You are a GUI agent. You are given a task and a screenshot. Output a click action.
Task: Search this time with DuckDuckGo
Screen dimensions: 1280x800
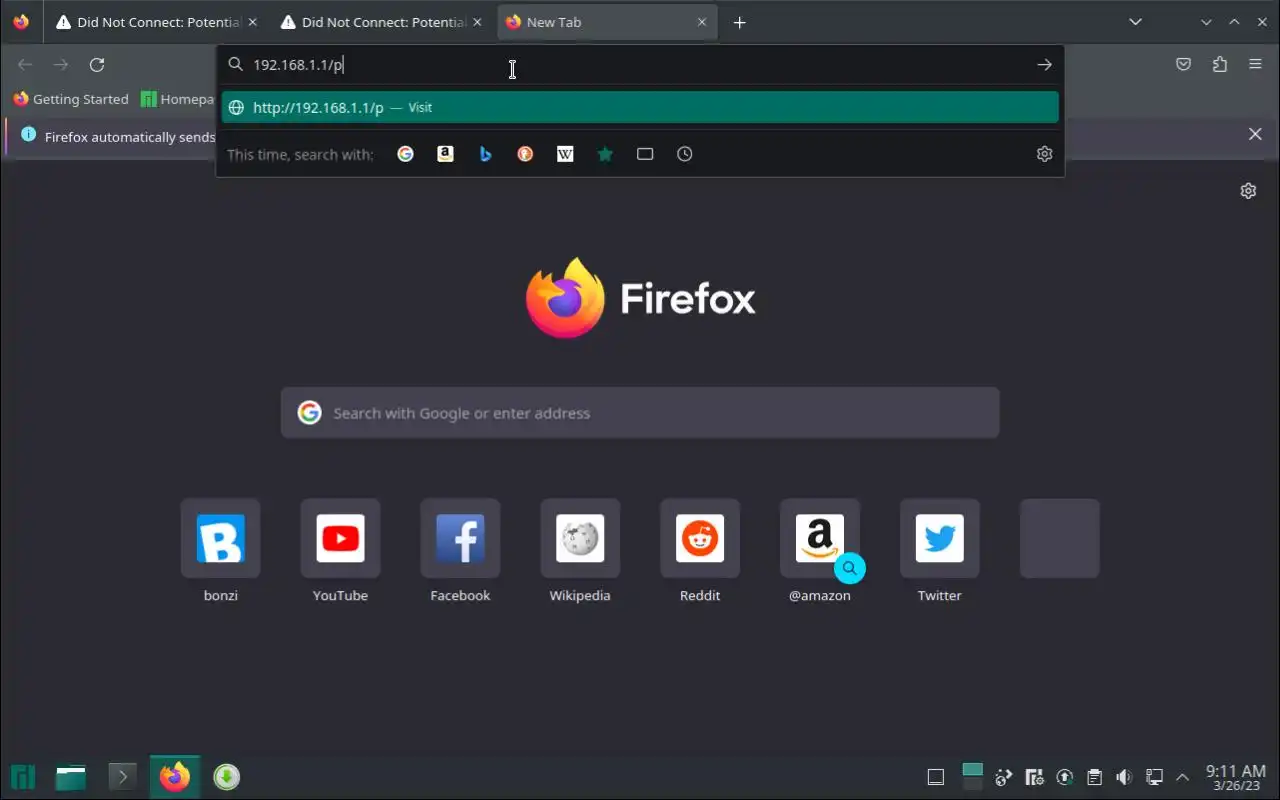525,154
